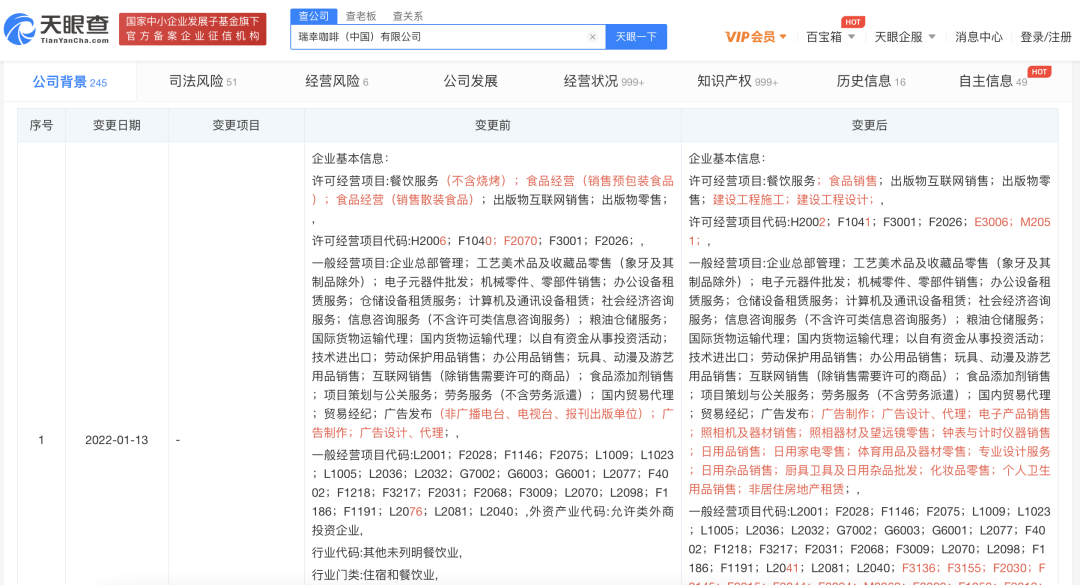The image size is (1080, 585).
Task: Open the 百宝箱 menu link
Action: click(824, 37)
